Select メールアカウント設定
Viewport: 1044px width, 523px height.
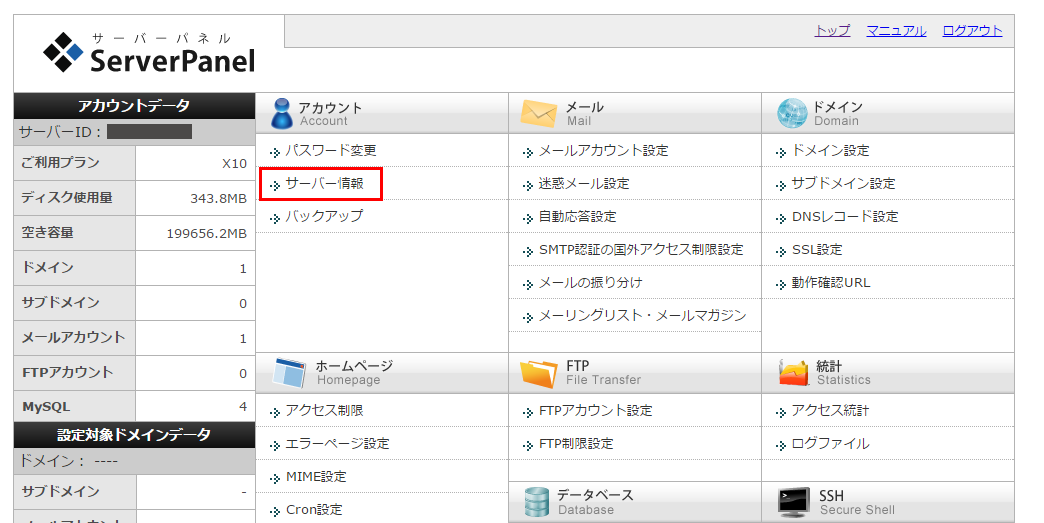tap(603, 151)
